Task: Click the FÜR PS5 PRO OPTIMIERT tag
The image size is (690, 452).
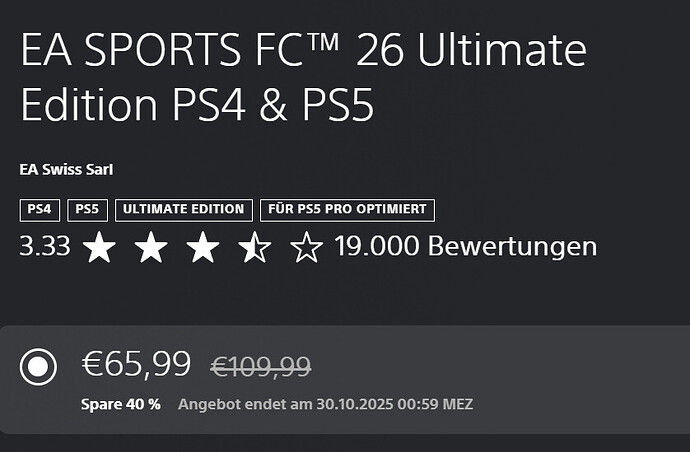Action: pos(347,210)
